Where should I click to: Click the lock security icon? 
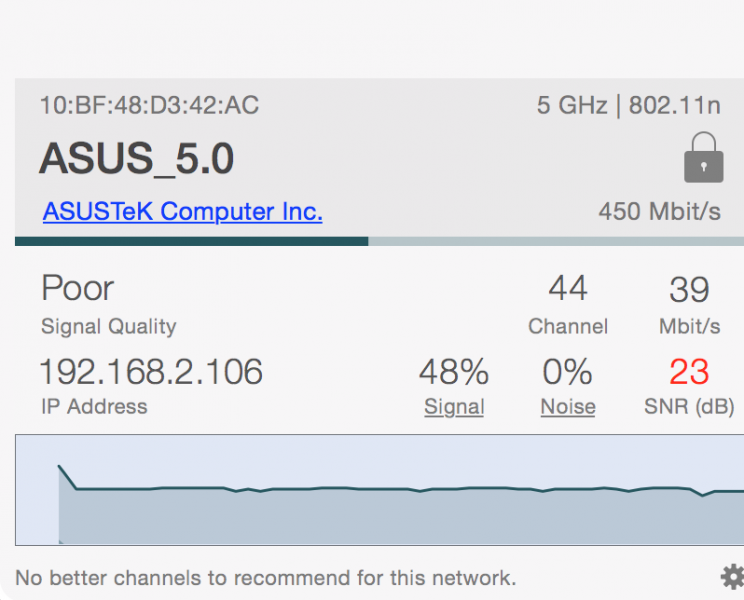coord(703,158)
